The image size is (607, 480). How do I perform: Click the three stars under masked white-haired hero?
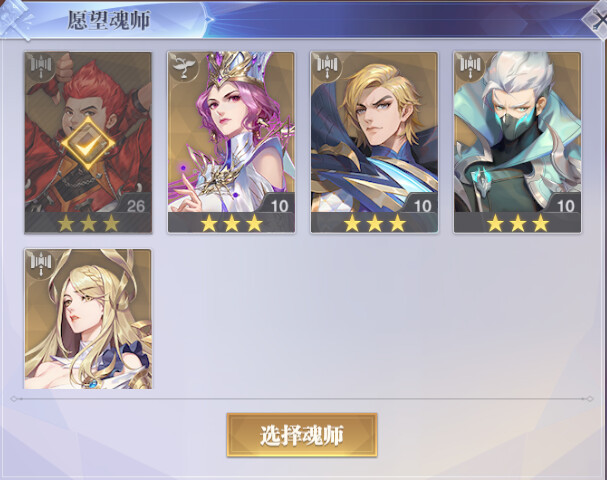[518, 223]
